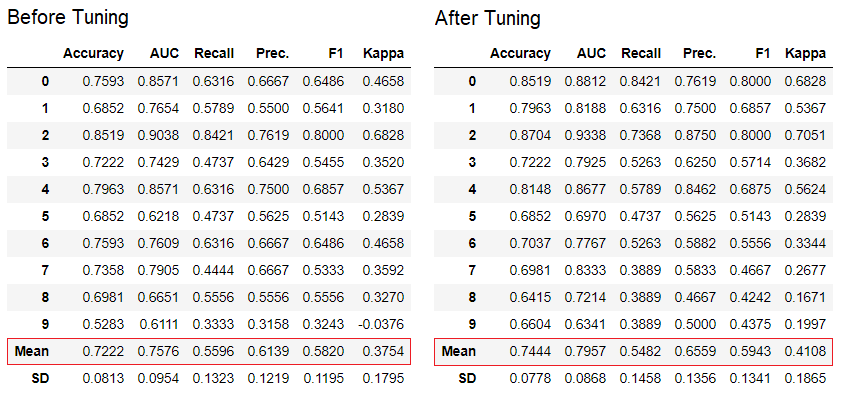Select the Kappa column header in After Tuning
This screenshot has width=841, height=399.
[x=805, y=54]
